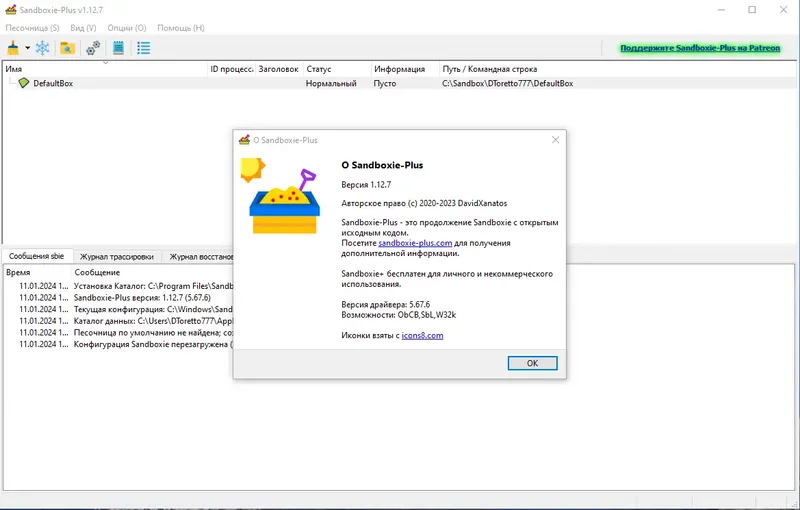Image resolution: width=800 pixels, height=510 pixels.
Task: Click the Заголовок column header
Action: 279,69
